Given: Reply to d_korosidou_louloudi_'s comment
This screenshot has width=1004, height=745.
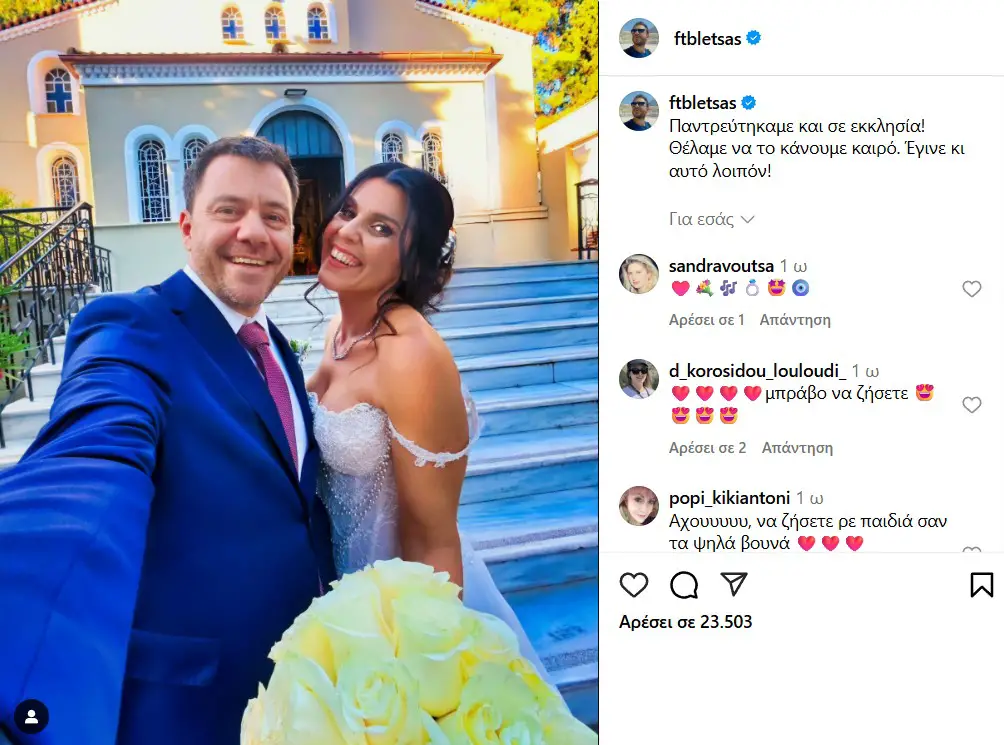Looking at the screenshot, I should (797, 447).
